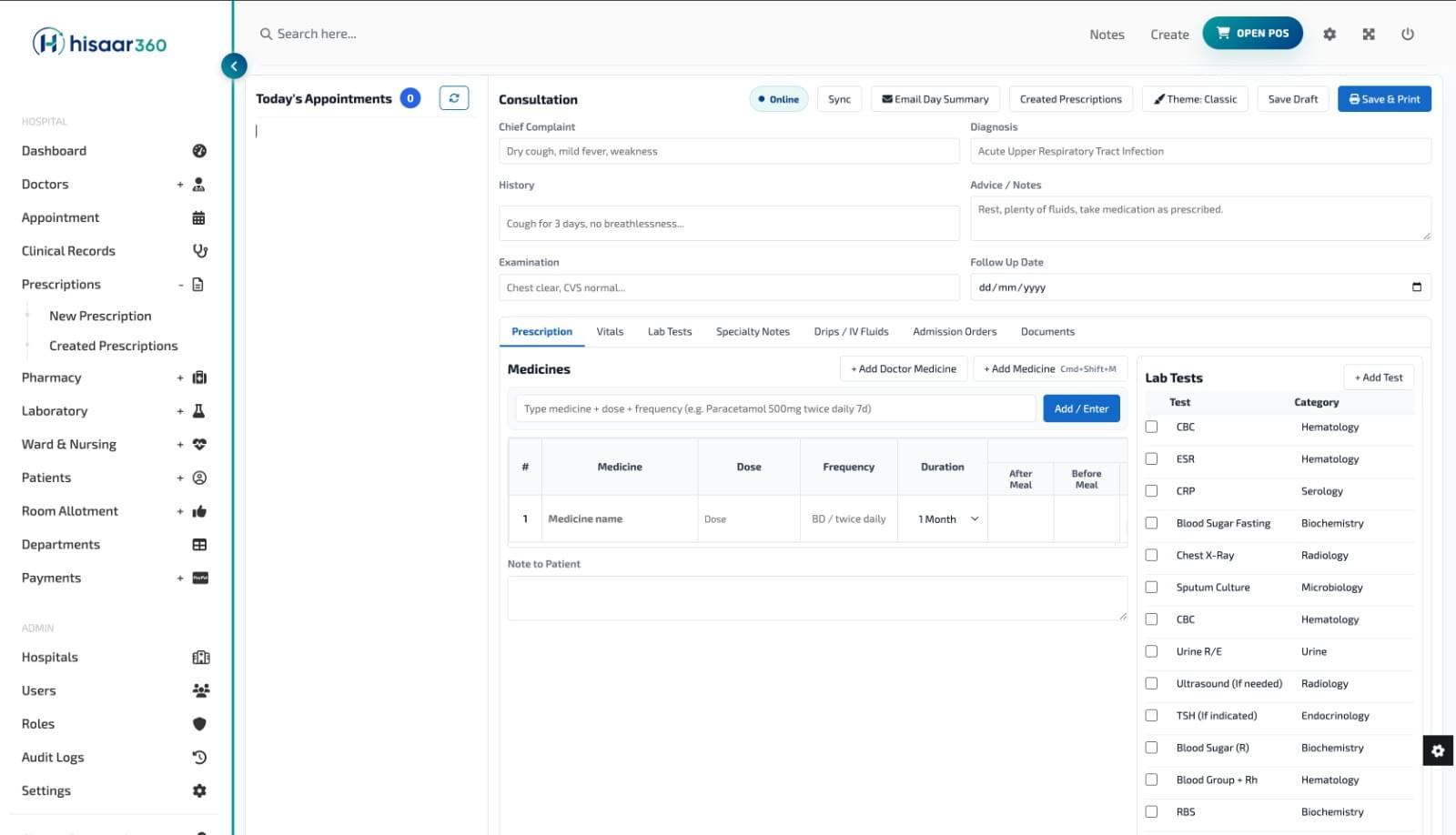Click the Roles shield icon
This screenshot has height=835, width=1456.
click(199, 724)
